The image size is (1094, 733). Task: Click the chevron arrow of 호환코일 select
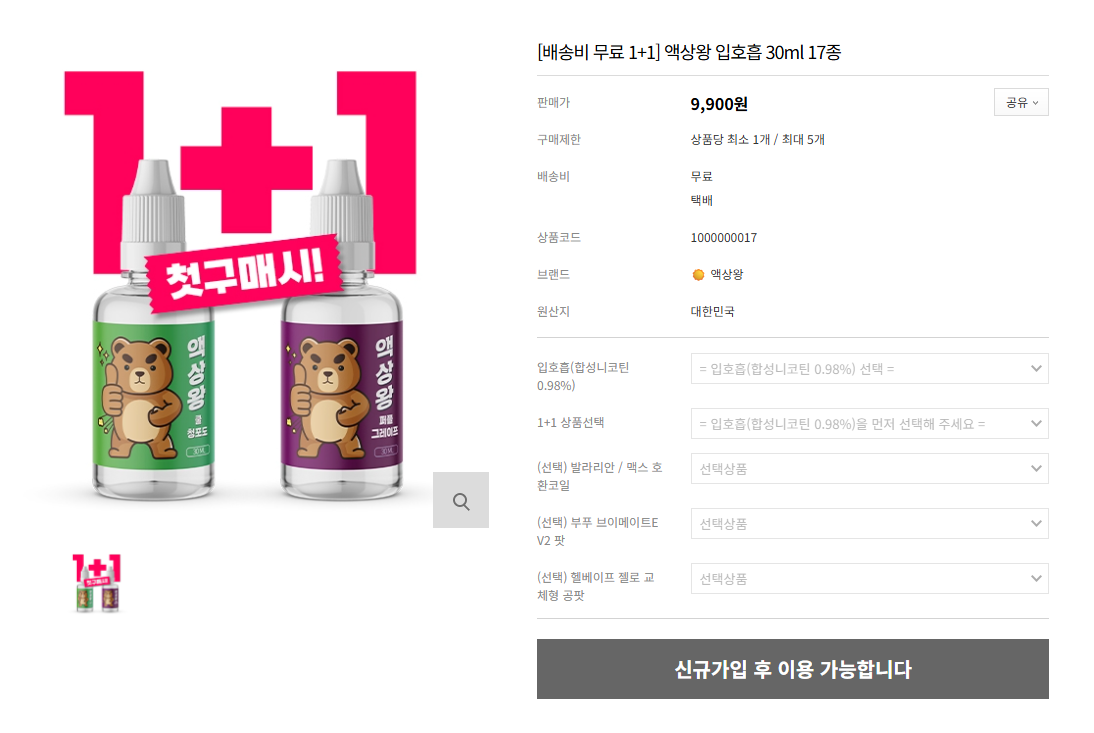point(1036,469)
